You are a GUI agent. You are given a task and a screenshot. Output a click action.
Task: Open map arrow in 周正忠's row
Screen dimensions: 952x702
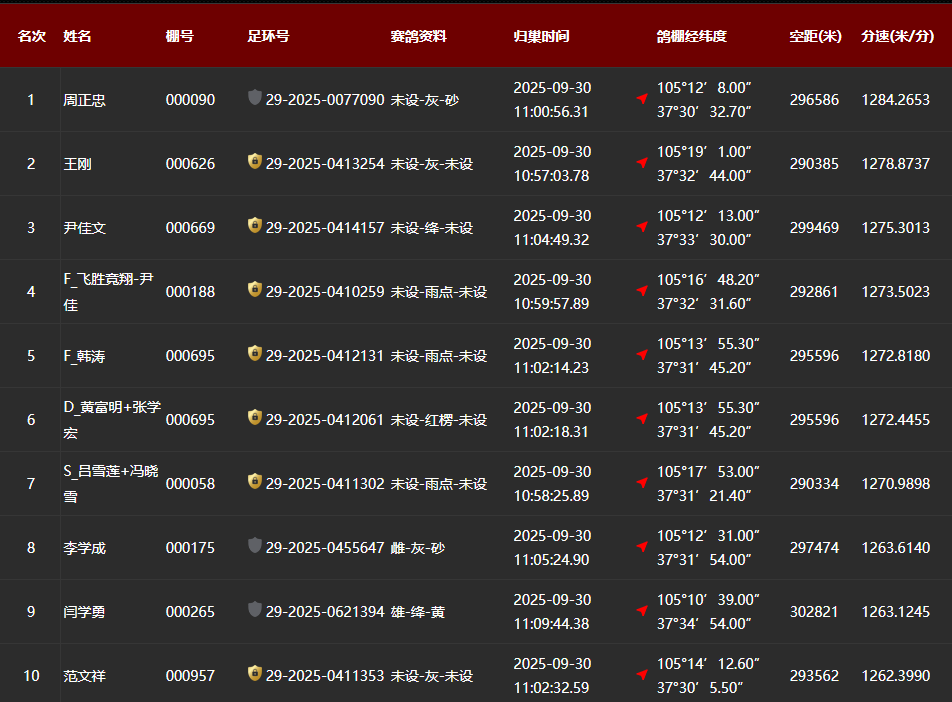click(642, 99)
